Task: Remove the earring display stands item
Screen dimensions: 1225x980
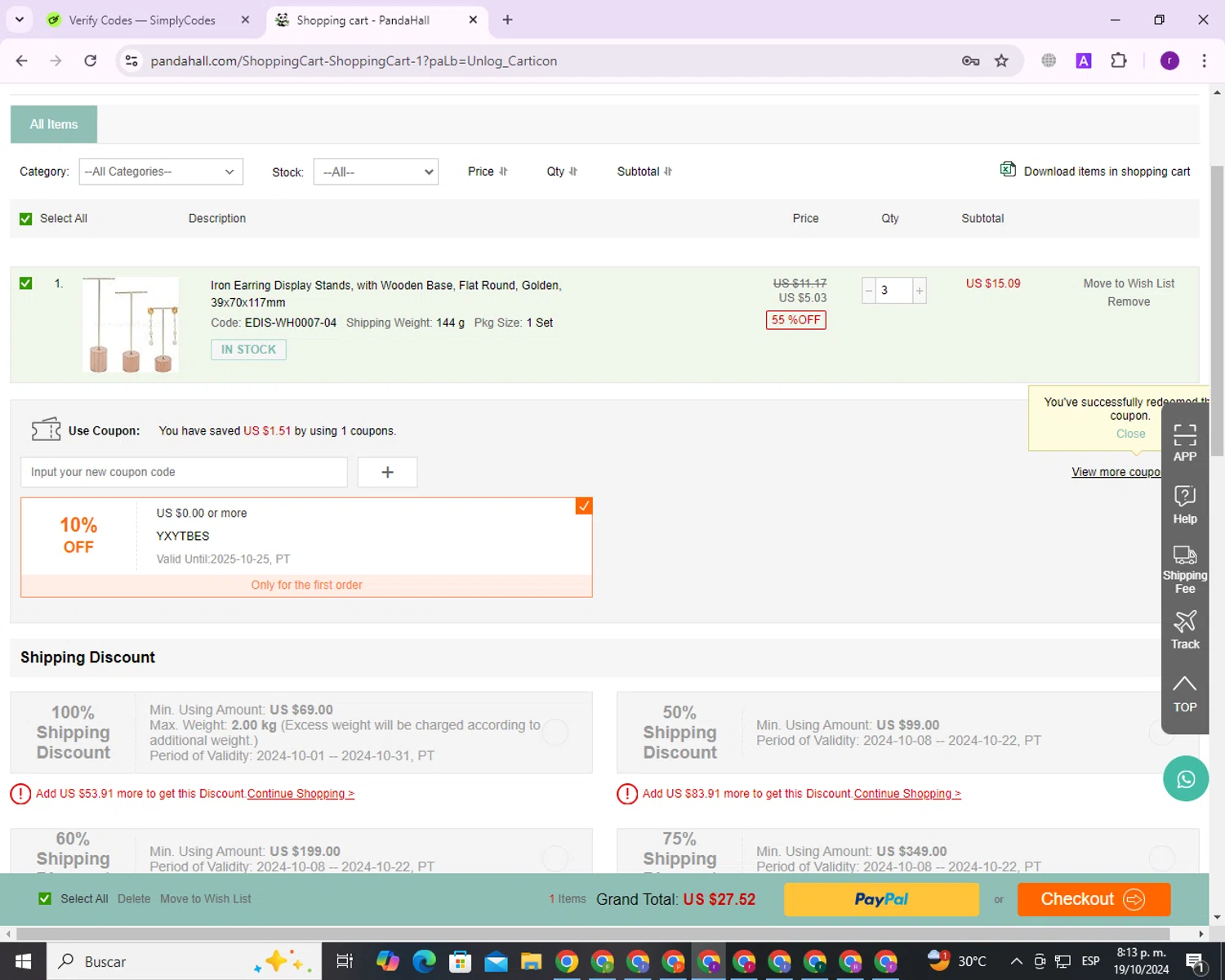Action: [1129, 302]
